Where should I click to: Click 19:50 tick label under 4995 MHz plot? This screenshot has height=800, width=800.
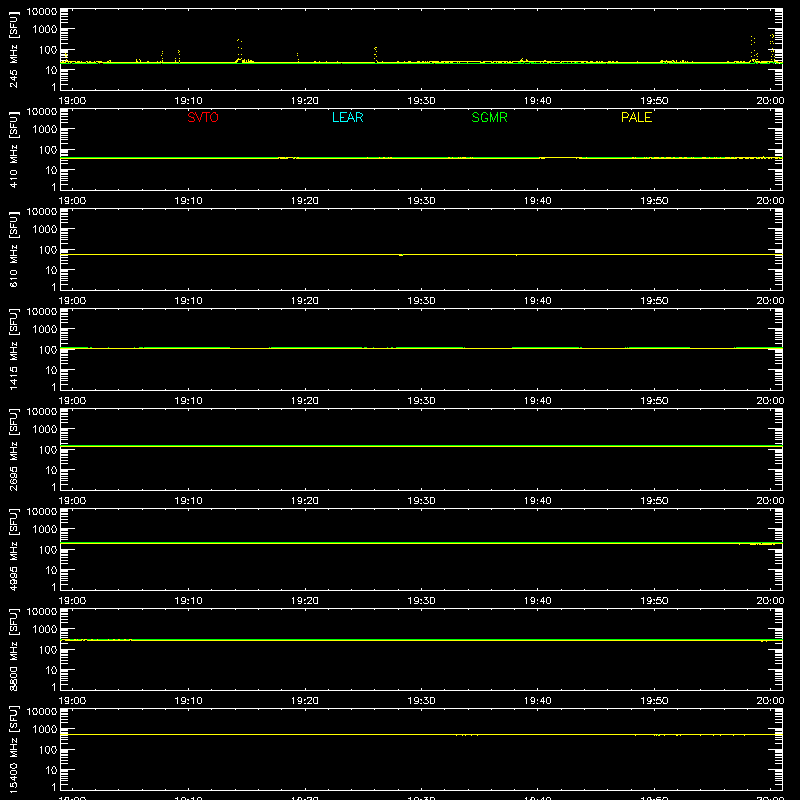click(654, 601)
